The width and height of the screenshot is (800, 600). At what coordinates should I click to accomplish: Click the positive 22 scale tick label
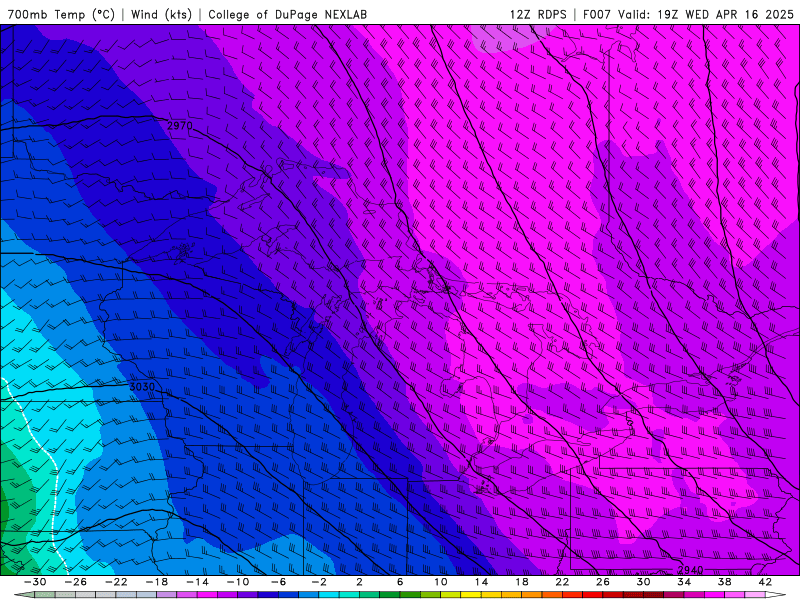pos(562,582)
